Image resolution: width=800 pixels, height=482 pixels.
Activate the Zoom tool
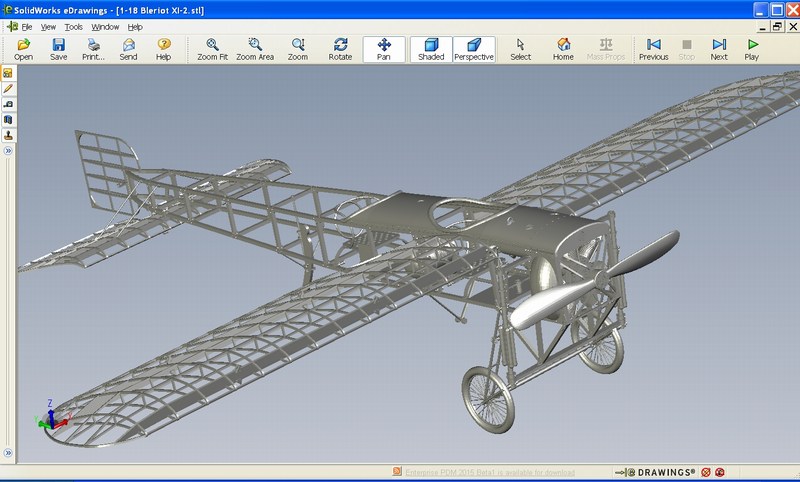pyautogui.click(x=298, y=49)
